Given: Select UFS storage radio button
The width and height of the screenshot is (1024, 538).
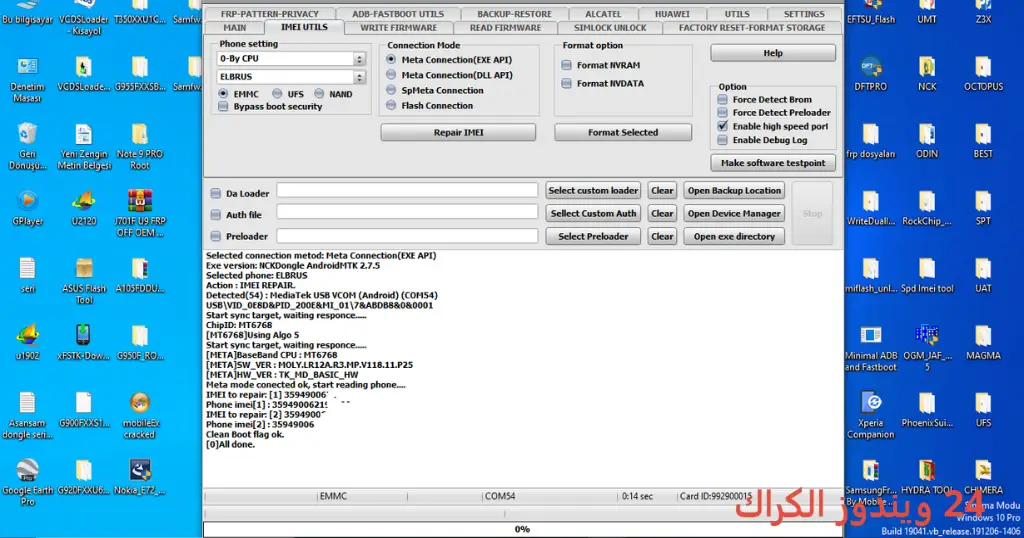Looking at the screenshot, I should pos(278,94).
